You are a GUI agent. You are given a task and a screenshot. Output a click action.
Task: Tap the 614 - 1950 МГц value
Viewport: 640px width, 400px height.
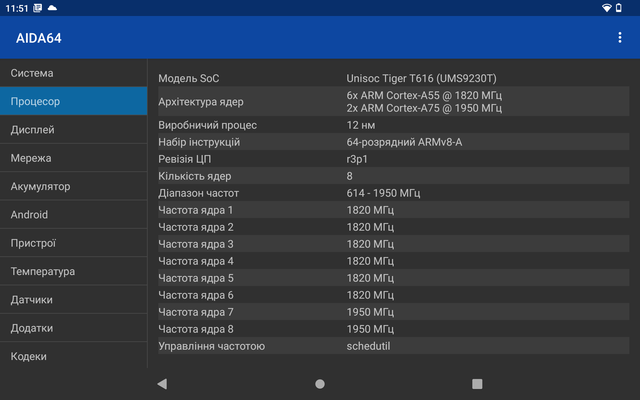[x=383, y=193]
